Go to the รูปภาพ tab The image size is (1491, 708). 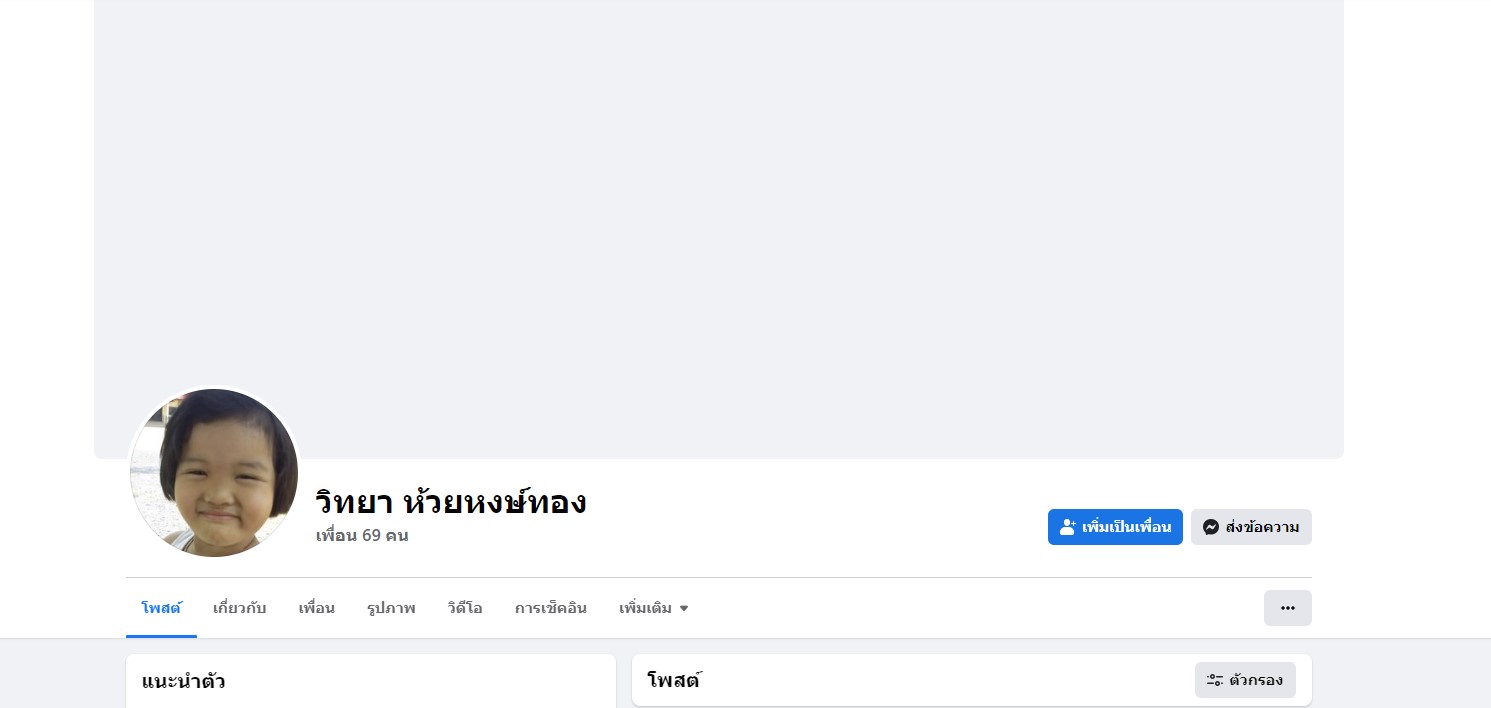(x=391, y=608)
